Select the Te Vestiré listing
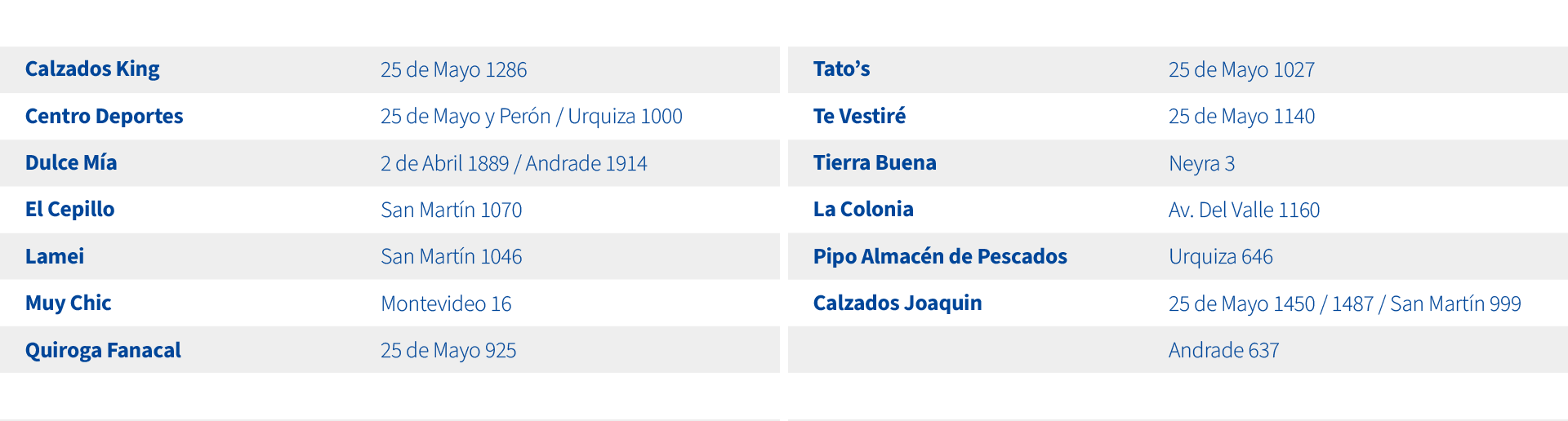The width and height of the screenshot is (1568, 421). 859,116
